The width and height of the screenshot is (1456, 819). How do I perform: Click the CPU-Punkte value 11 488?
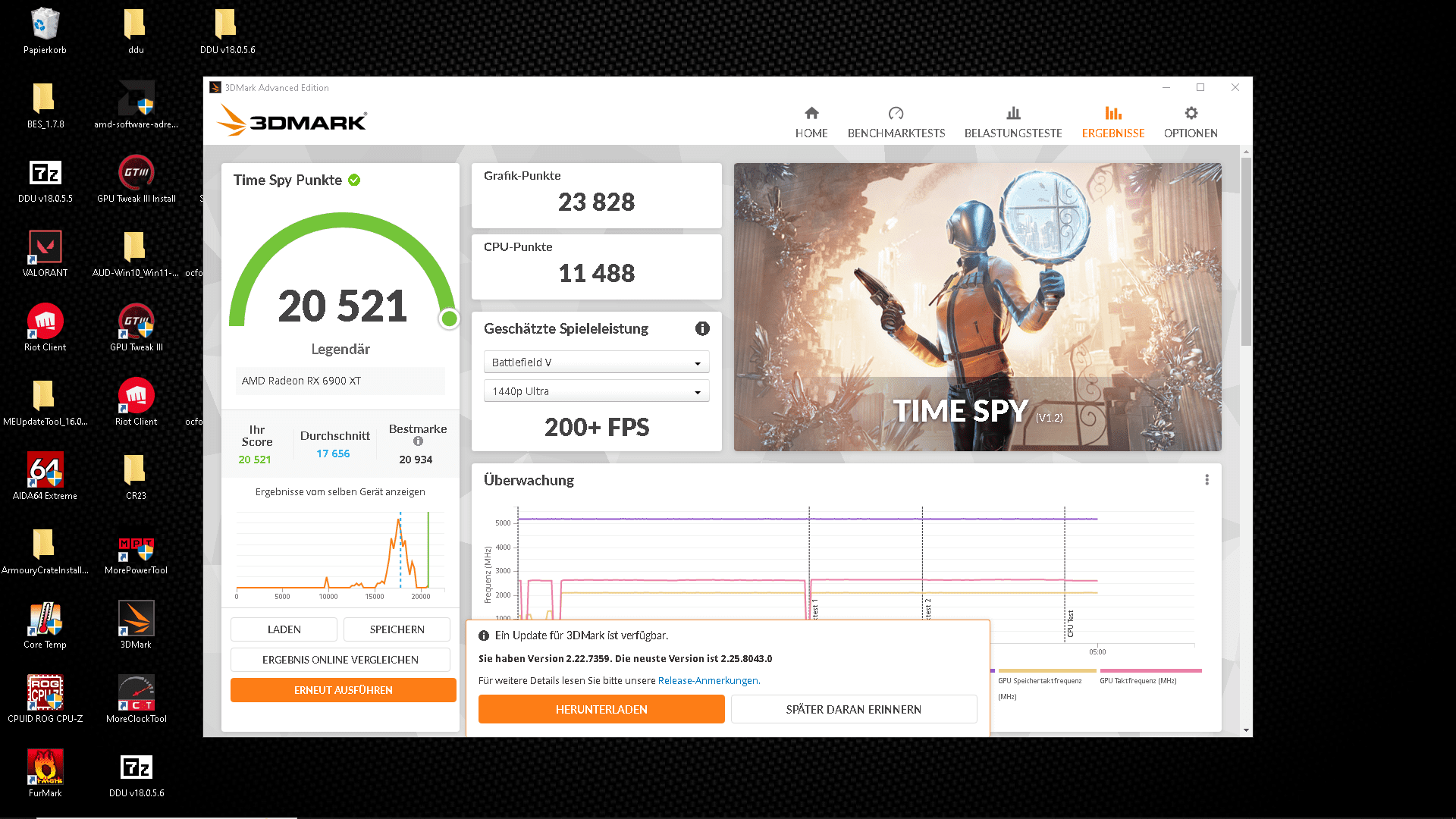click(x=596, y=273)
